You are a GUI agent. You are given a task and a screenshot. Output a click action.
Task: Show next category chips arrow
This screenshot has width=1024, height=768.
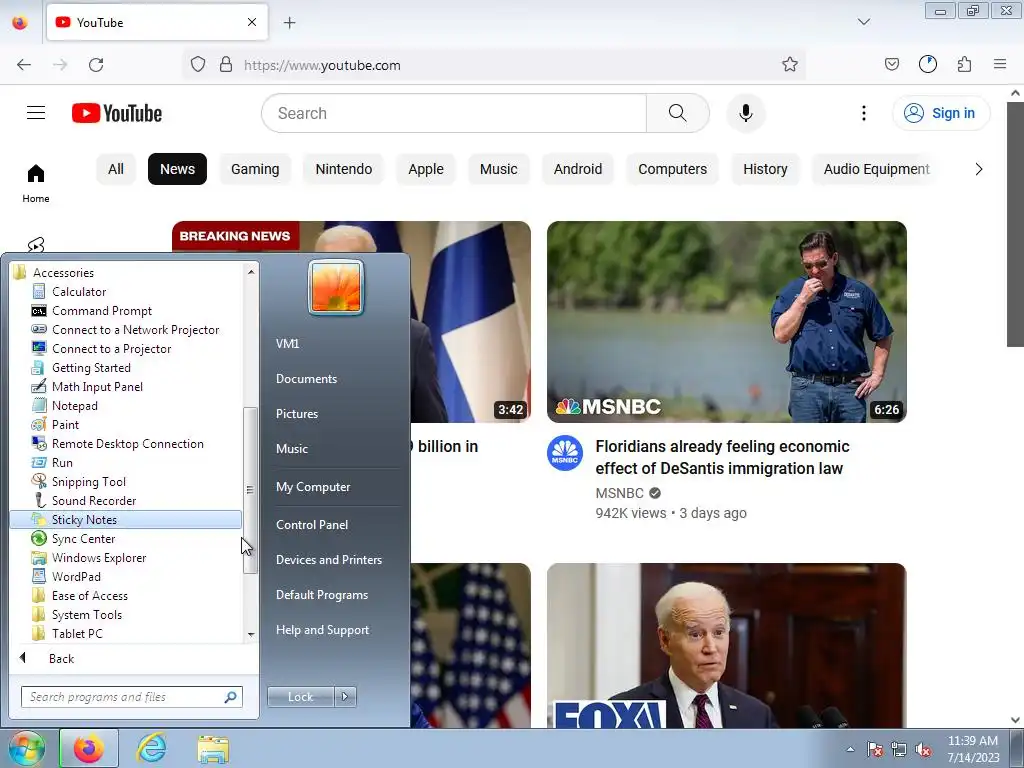(978, 169)
